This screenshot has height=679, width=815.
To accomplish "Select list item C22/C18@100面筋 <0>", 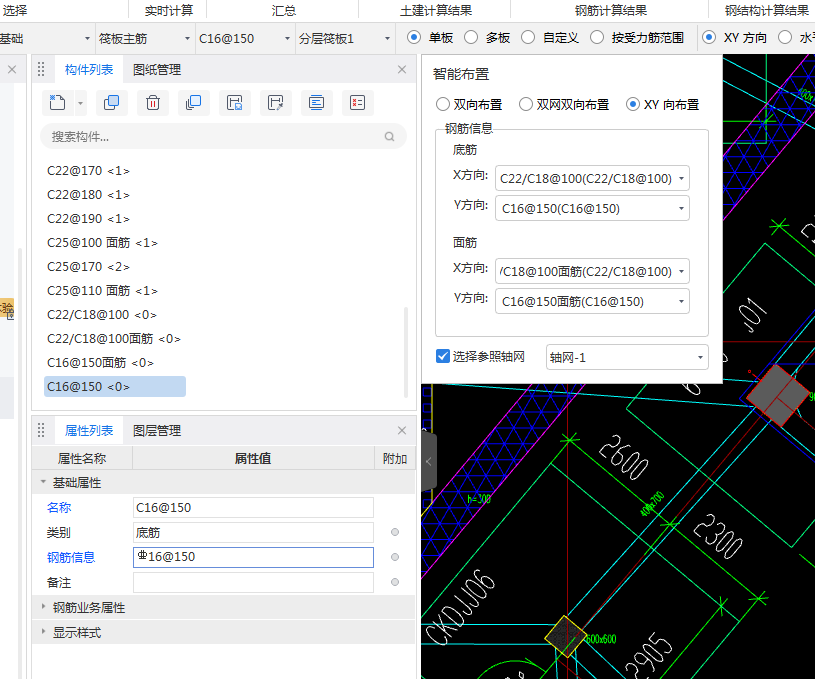I will click(x=114, y=338).
